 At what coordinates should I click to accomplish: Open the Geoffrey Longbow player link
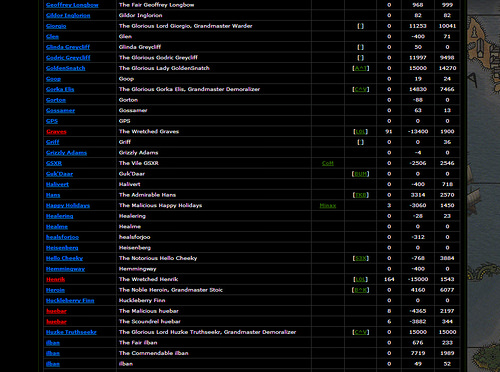(x=72, y=5)
